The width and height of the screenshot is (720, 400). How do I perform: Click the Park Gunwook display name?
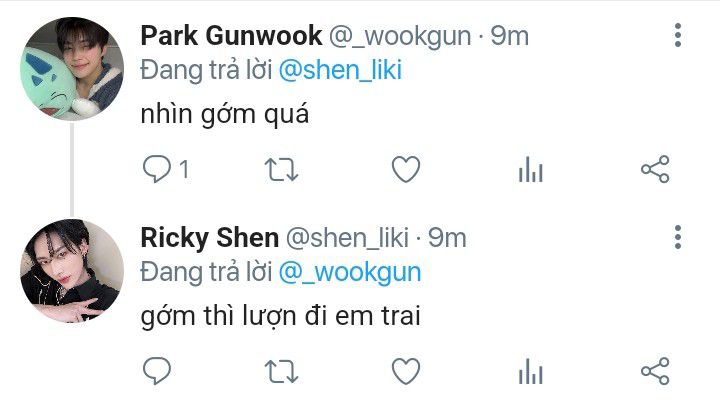[x=231, y=36]
